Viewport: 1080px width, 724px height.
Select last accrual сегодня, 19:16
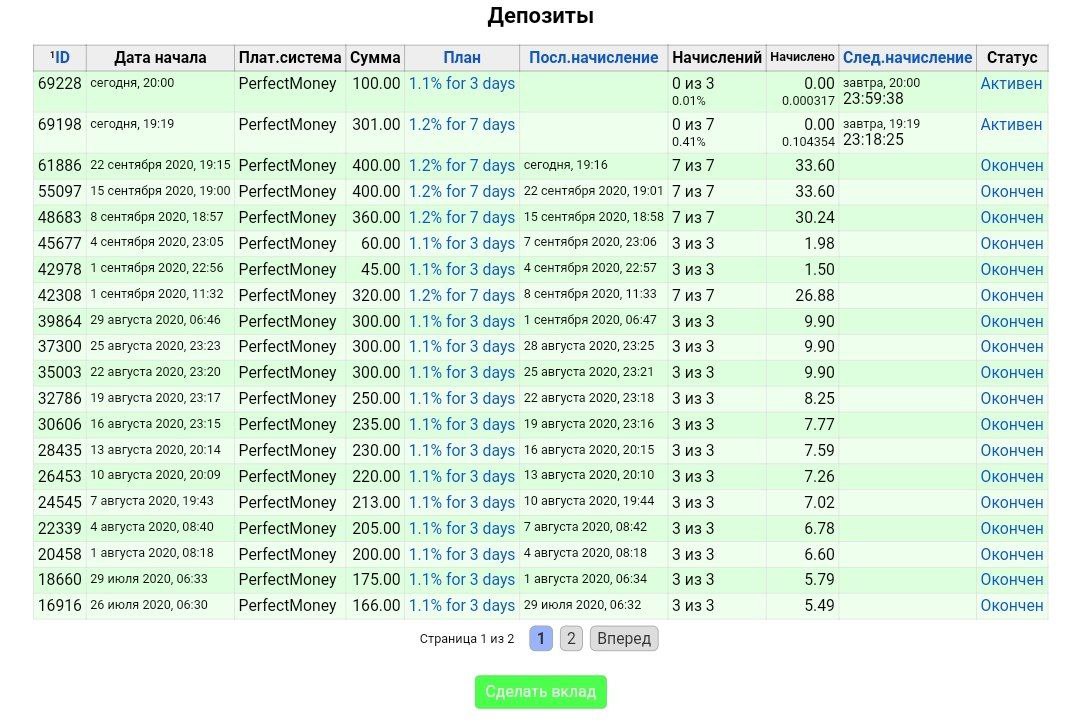click(x=565, y=165)
